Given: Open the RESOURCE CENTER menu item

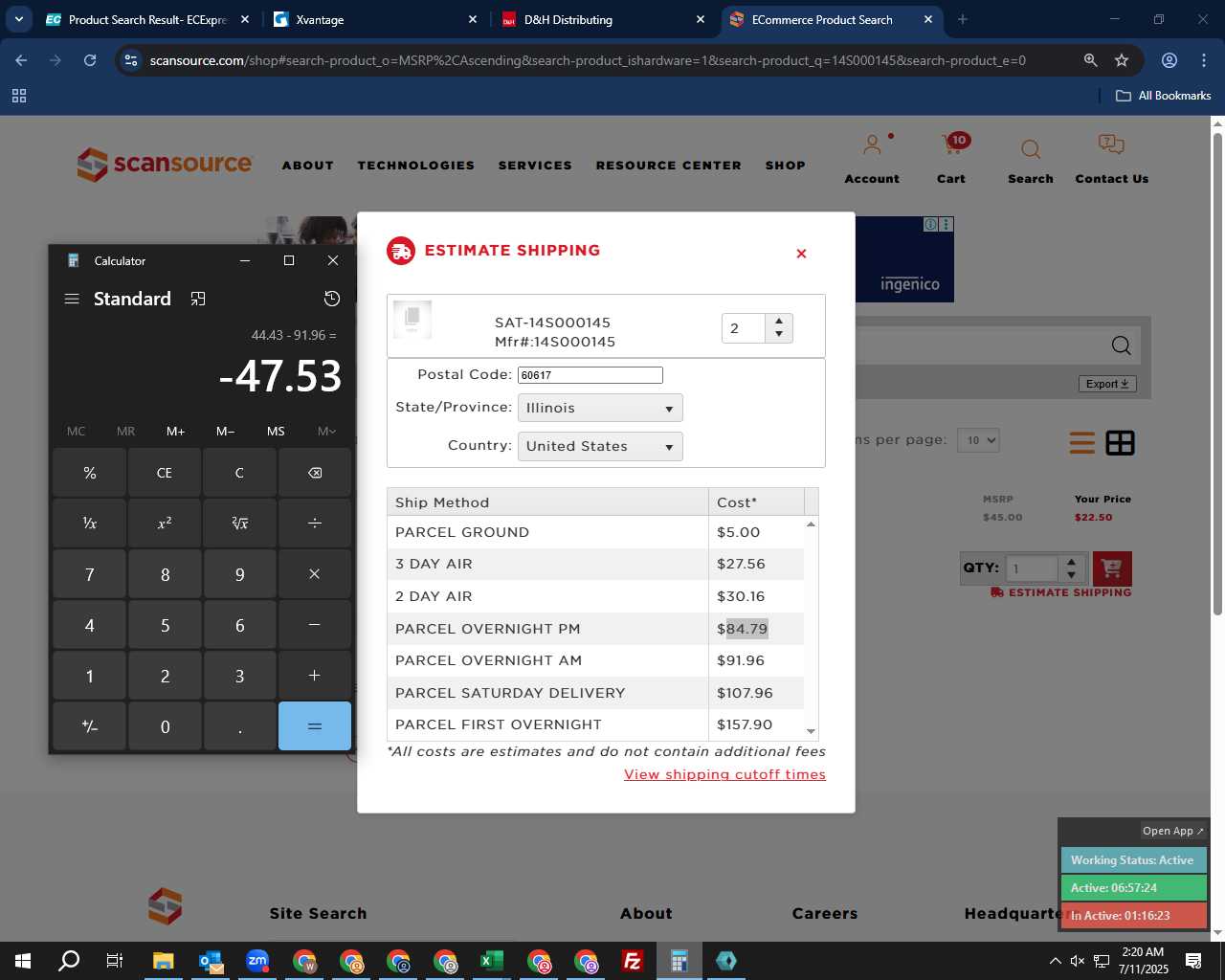Looking at the screenshot, I should click(668, 166).
